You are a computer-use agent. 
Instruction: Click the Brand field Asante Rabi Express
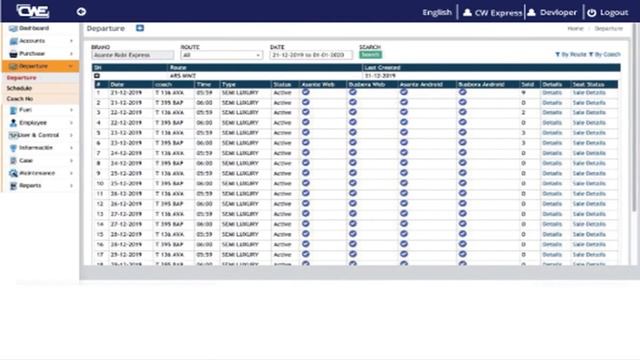133,55
